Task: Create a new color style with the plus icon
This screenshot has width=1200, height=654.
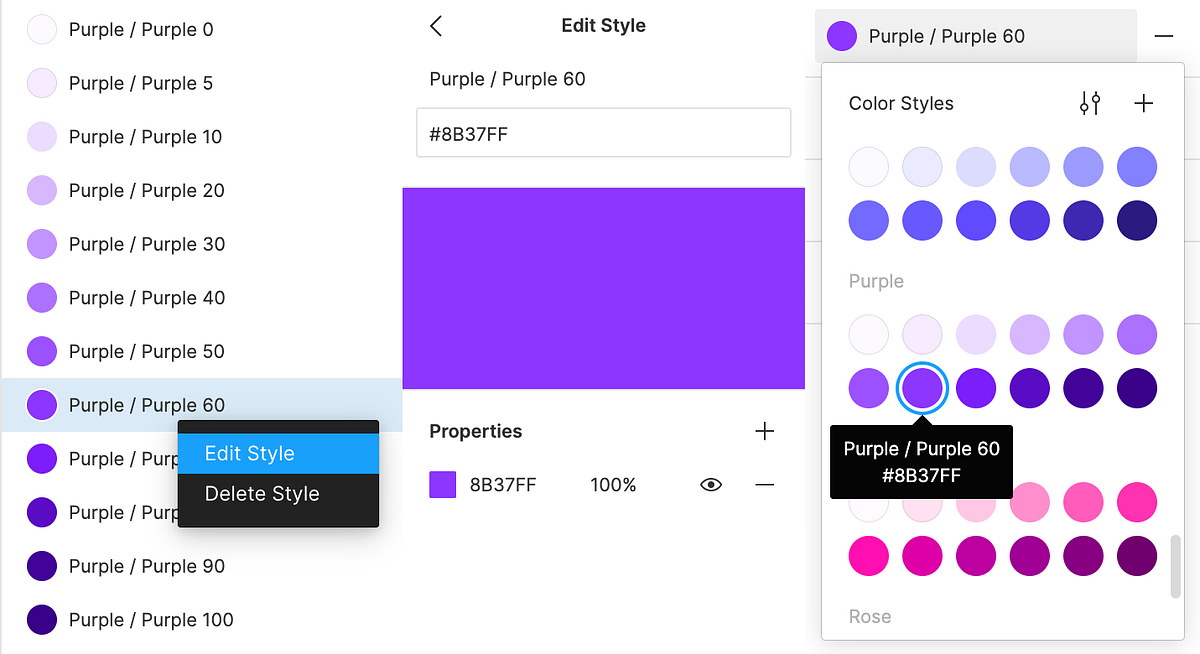Action: [x=1143, y=102]
